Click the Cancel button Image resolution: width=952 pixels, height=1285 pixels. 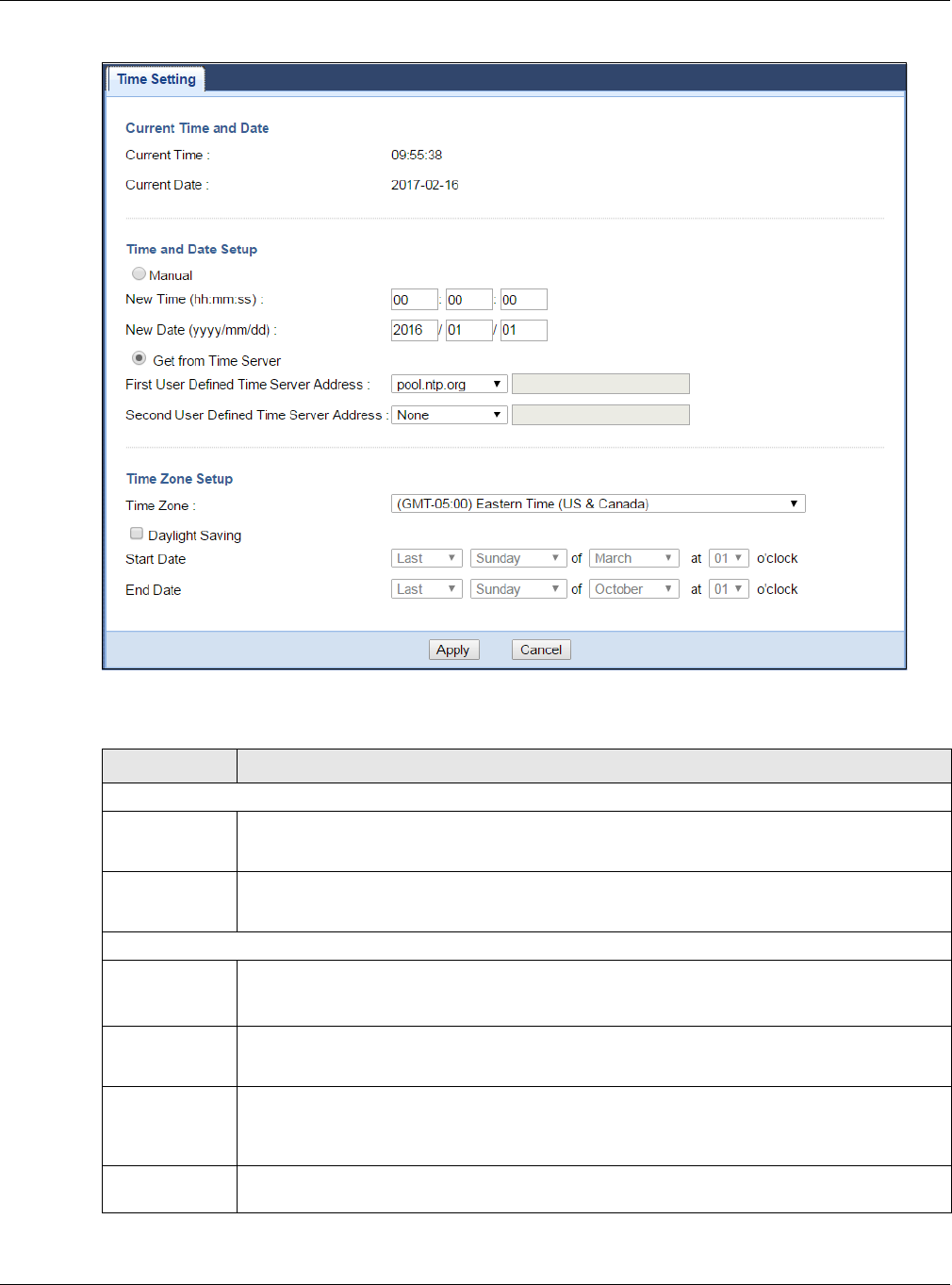coord(541,650)
